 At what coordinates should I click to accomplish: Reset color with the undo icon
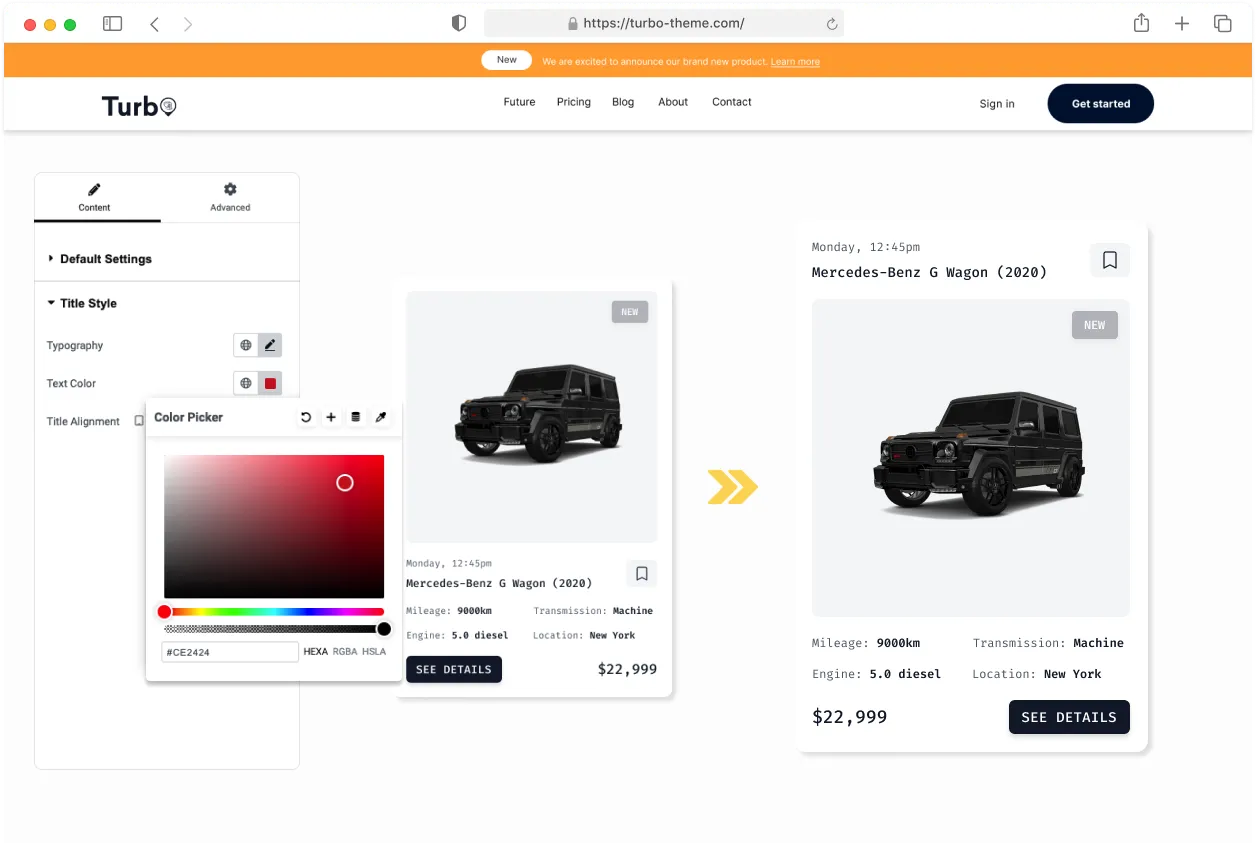tap(306, 417)
